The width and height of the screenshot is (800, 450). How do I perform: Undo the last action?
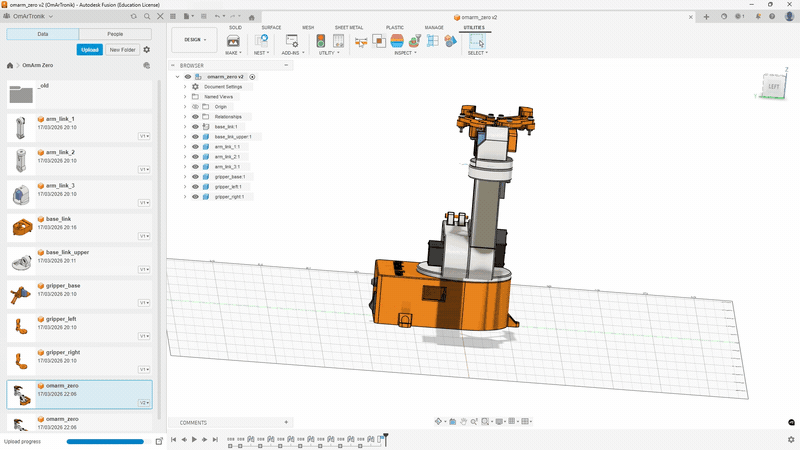coord(218,16)
